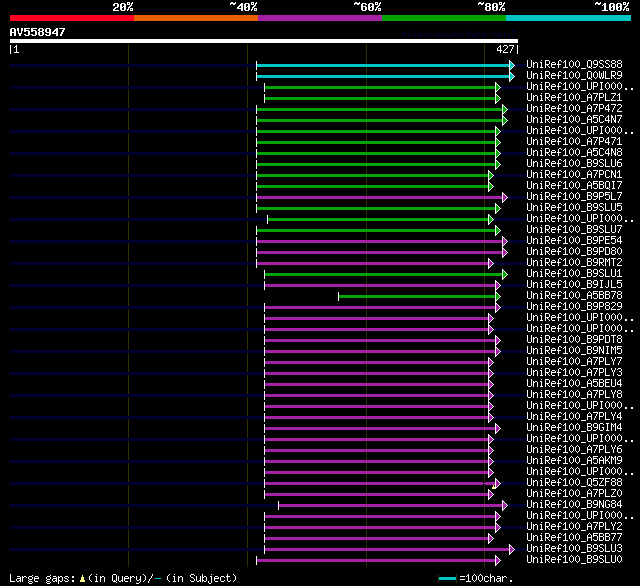Click the arrowhead ending the B9SLU3 alignment
The width and height of the screenshot is (640, 586).
click(x=512, y=550)
